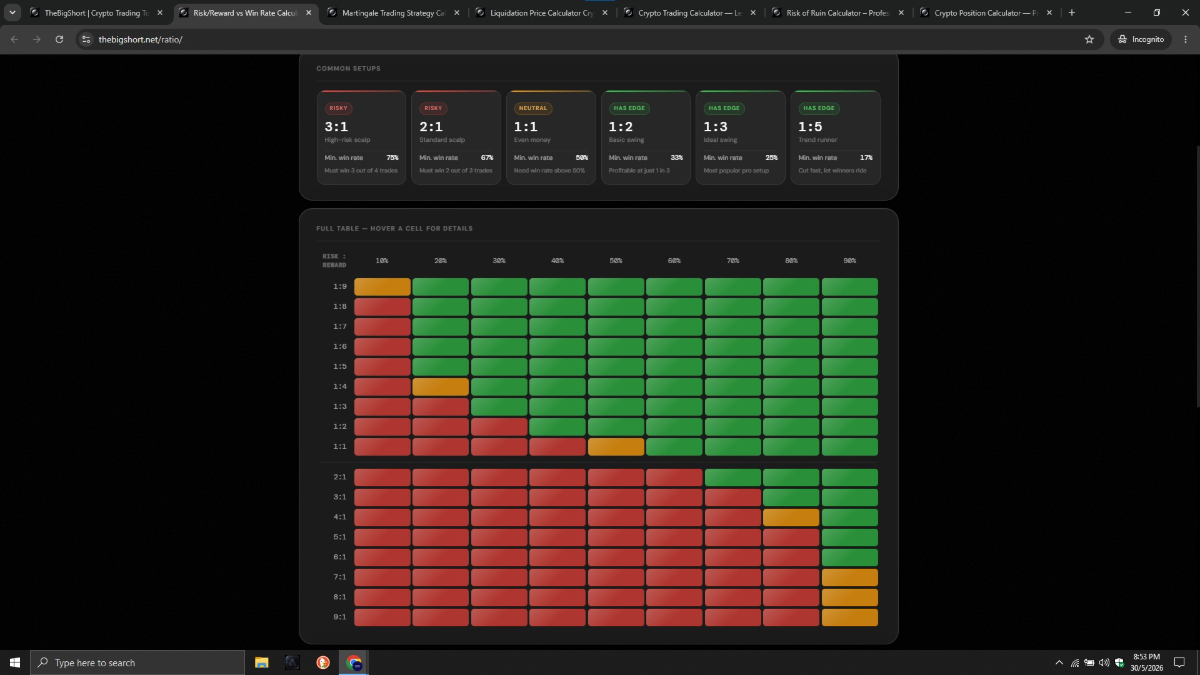The height and width of the screenshot is (675, 1200).
Task: Click the browser forward arrow
Action: coord(37,39)
